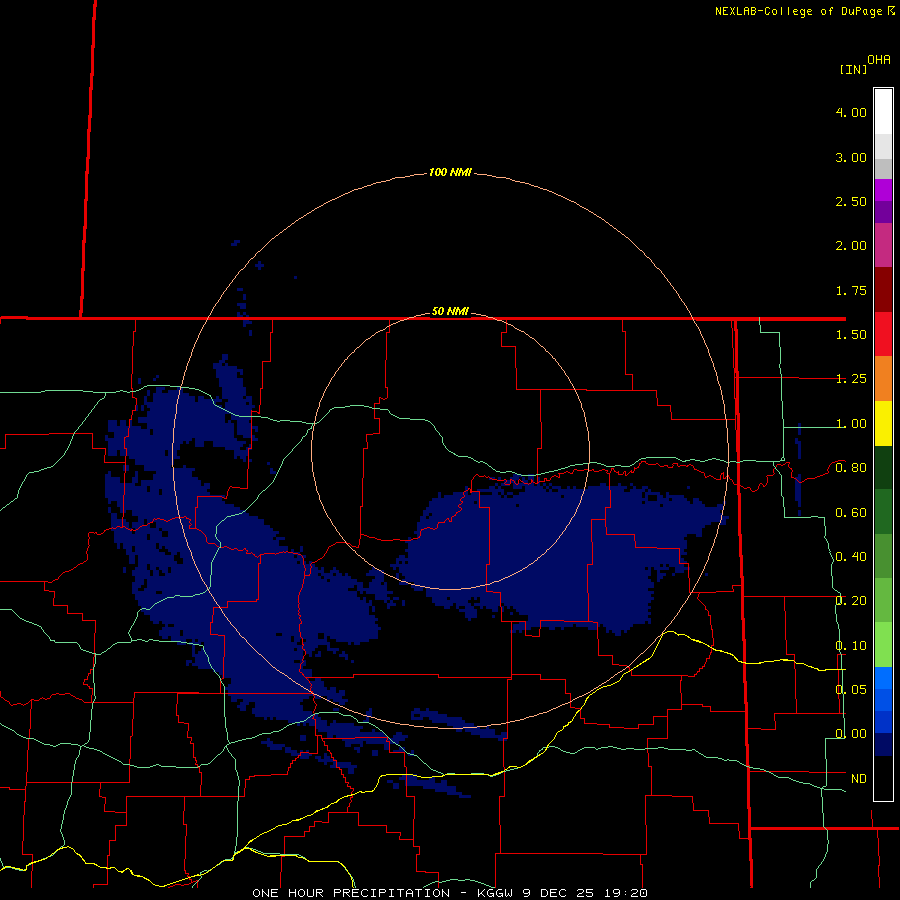Screen dimensions: 900x900
Task: Click the ND legend label
Action: pos(859,779)
